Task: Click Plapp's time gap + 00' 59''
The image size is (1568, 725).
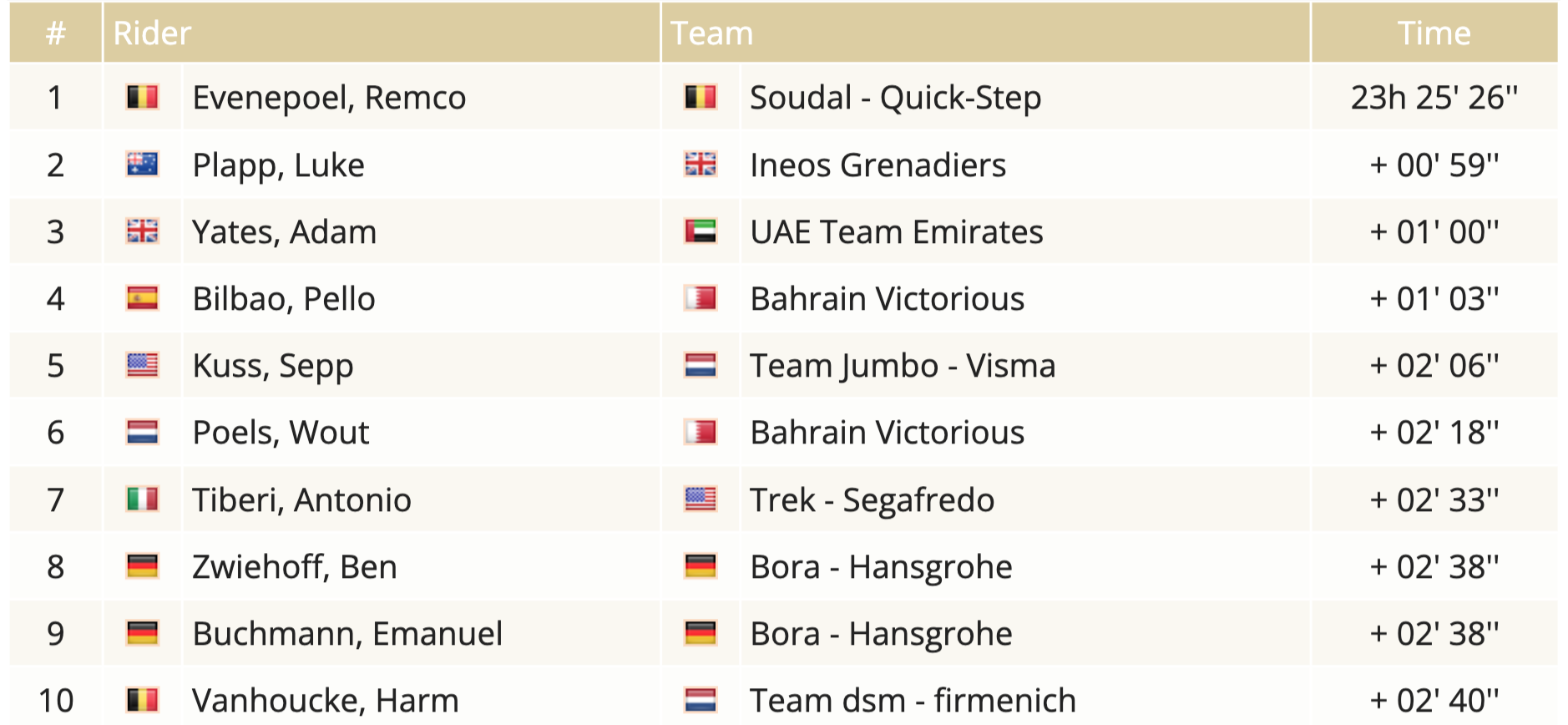Action: [1434, 165]
